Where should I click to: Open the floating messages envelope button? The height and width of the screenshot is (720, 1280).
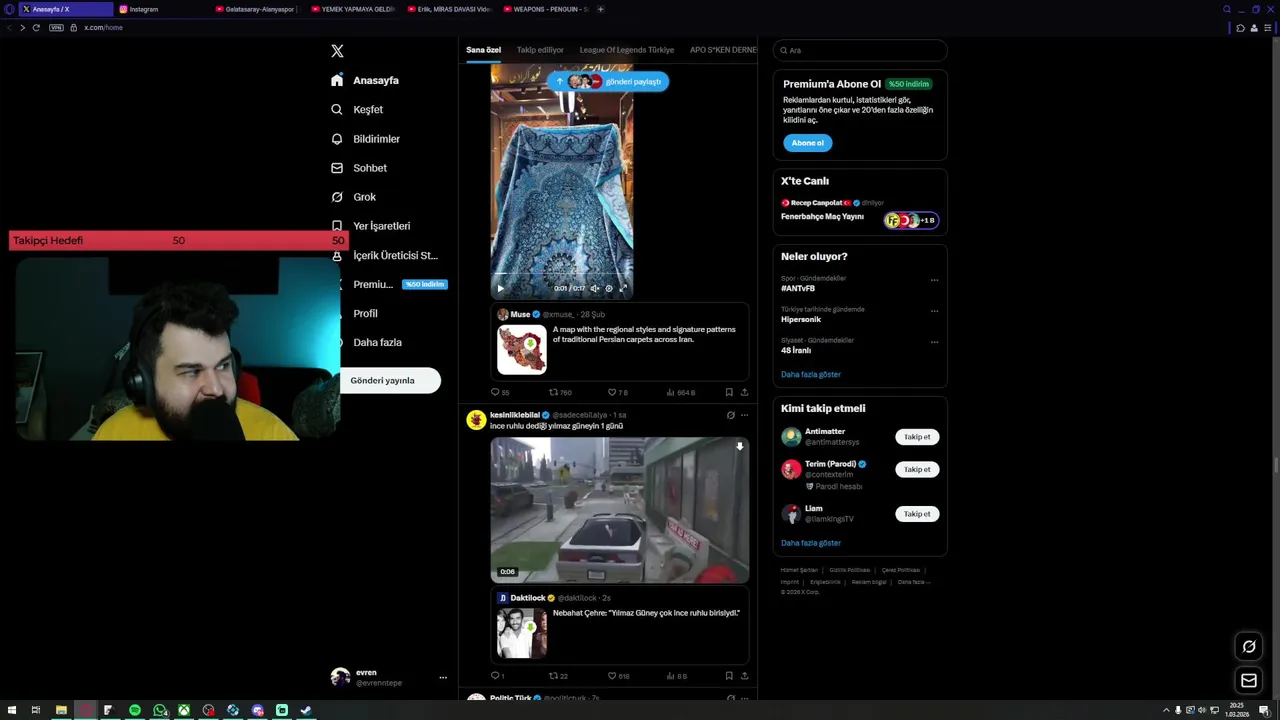tap(1249, 681)
